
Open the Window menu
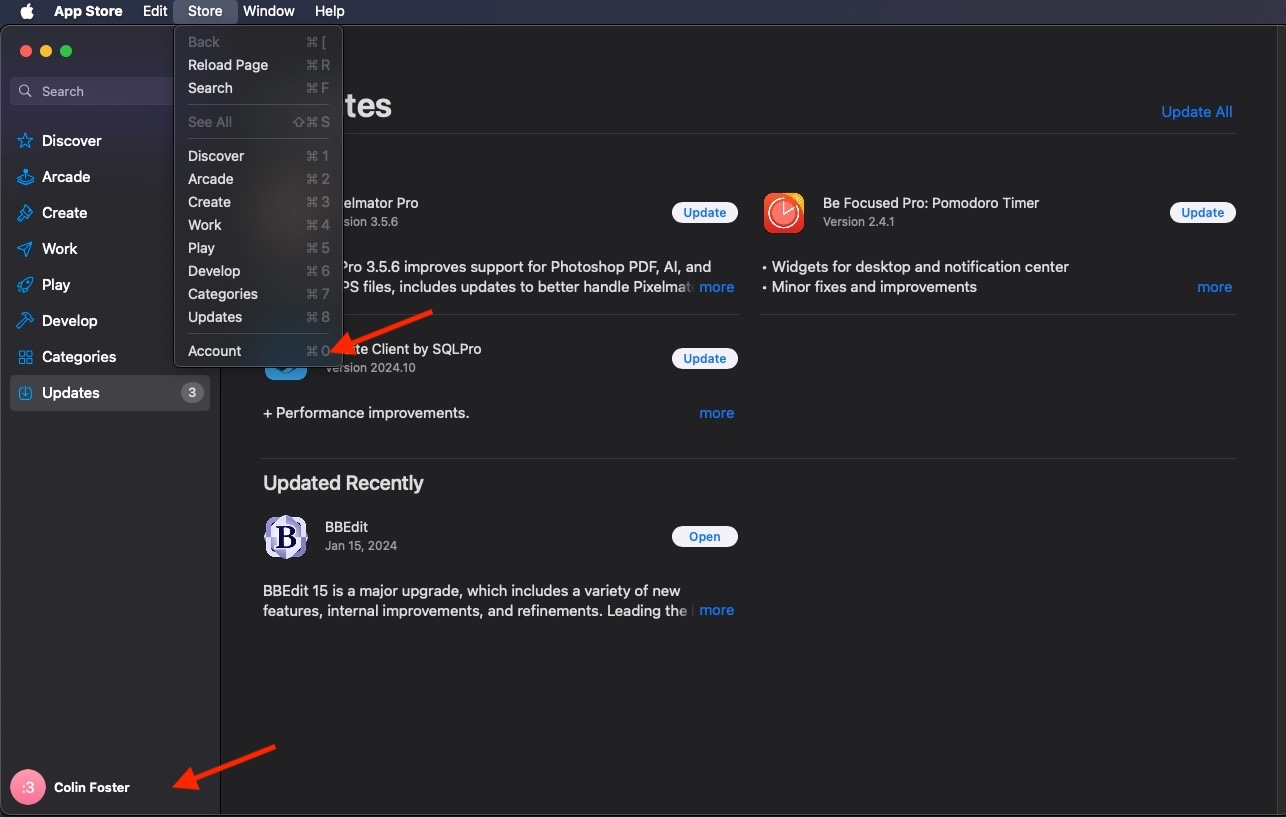(269, 11)
